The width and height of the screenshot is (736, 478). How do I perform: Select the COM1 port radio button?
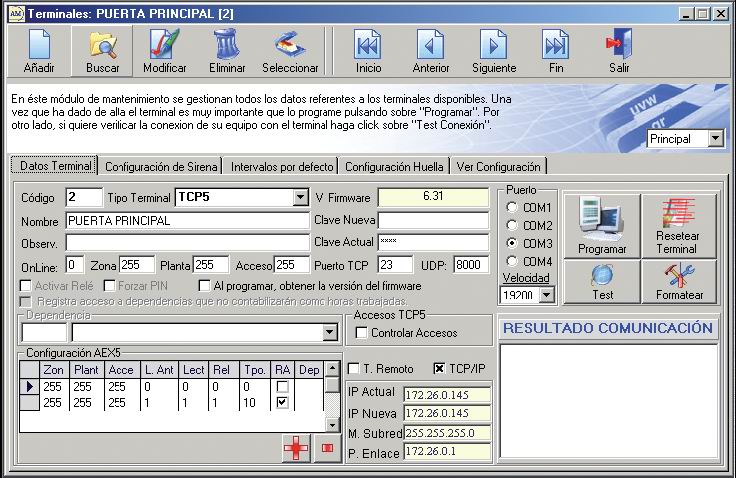coord(512,207)
